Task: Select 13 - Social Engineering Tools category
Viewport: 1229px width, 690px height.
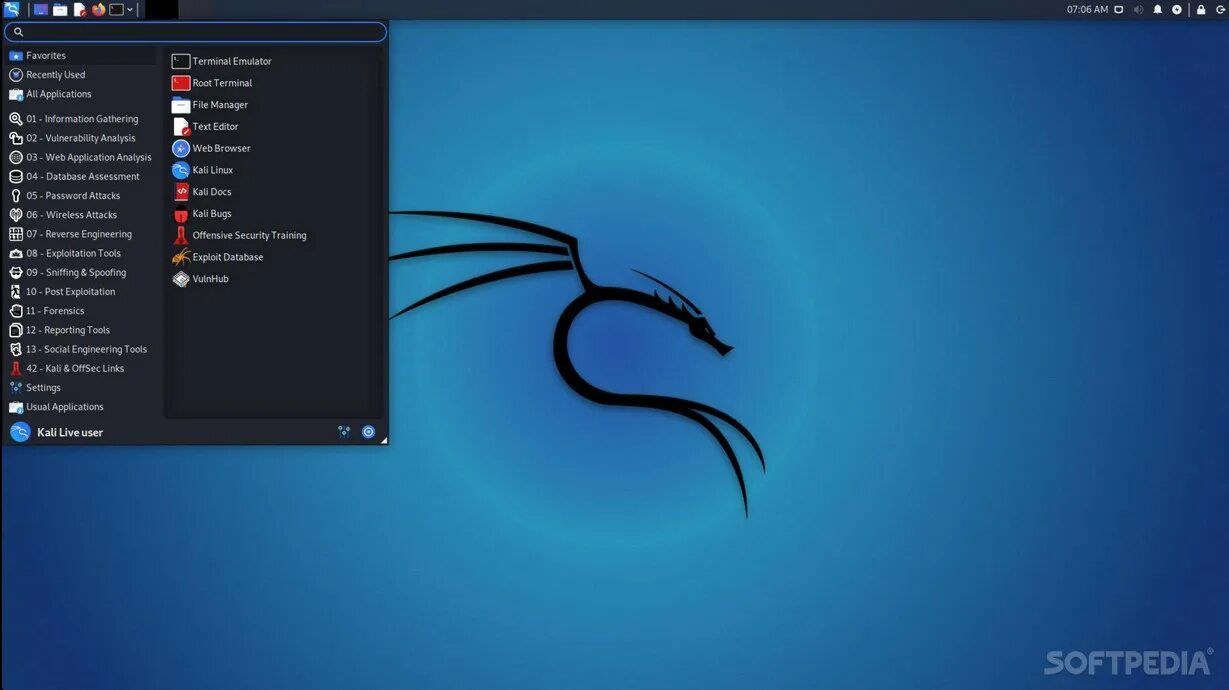Action: [x=82, y=349]
